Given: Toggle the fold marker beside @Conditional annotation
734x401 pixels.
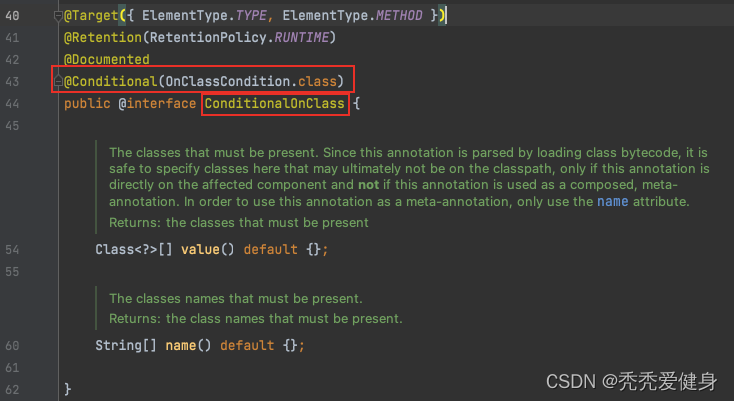Looking at the screenshot, I should [58, 82].
